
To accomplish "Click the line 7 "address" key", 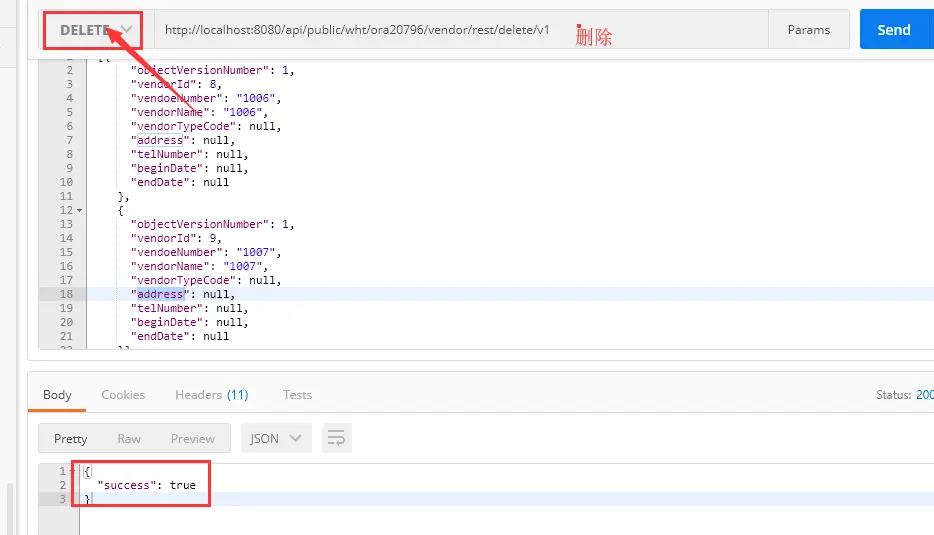I will 160,141.
